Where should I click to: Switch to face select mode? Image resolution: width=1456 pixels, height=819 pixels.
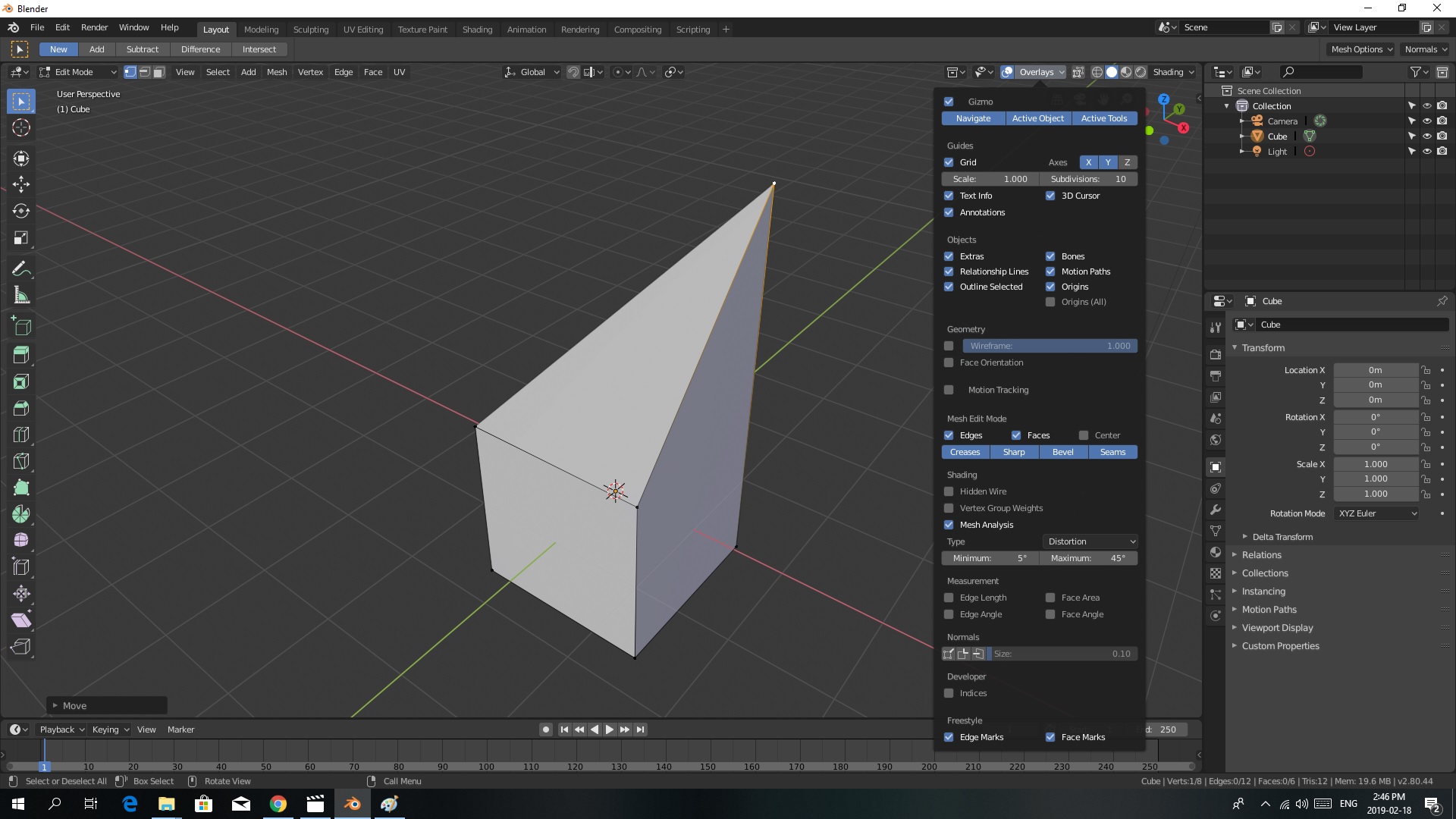[x=158, y=72]
